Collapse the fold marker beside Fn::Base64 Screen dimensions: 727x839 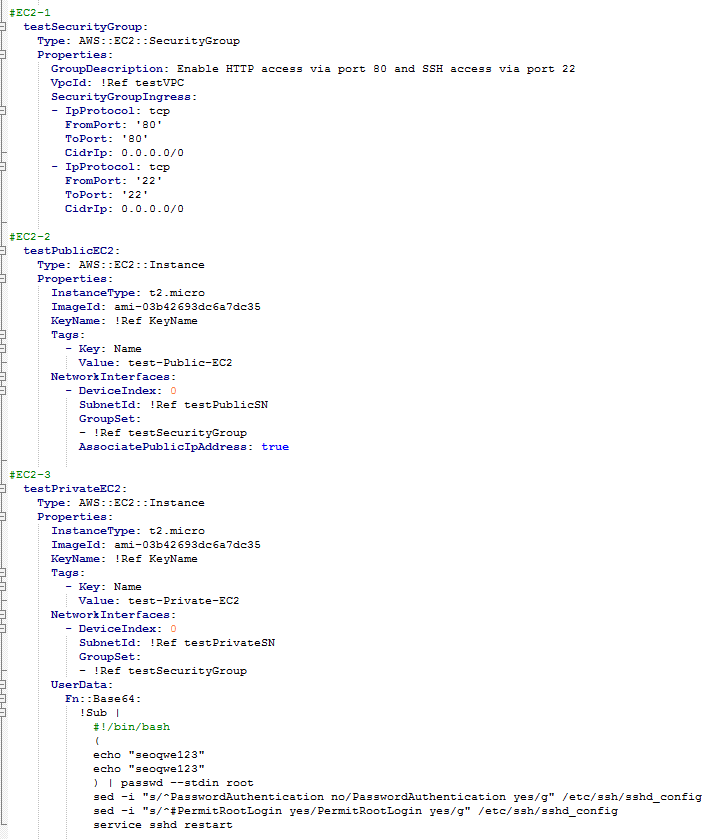(3, 699)
